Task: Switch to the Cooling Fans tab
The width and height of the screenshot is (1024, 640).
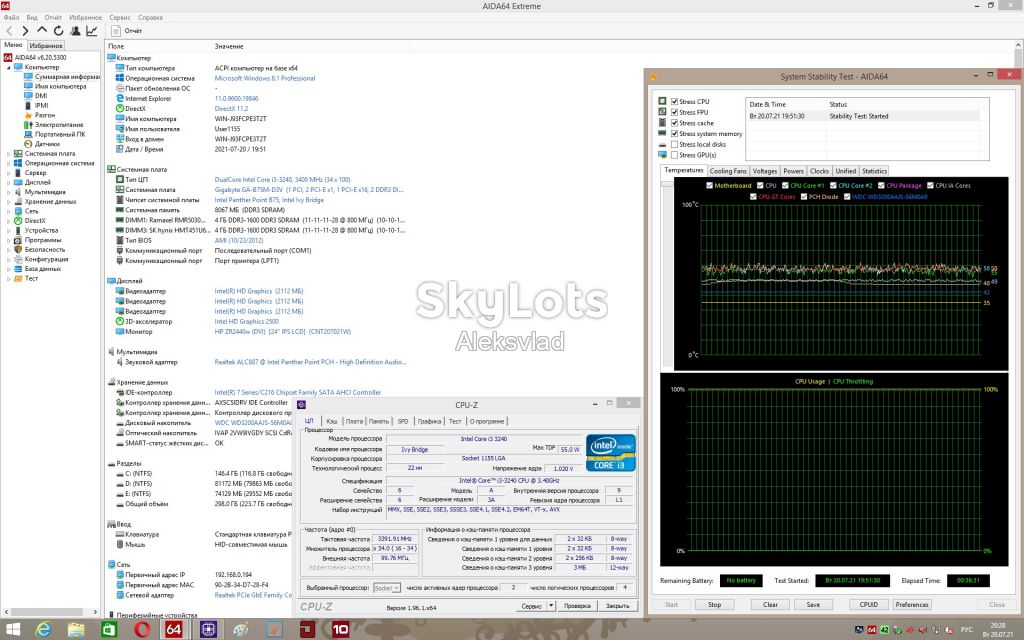Action: pyautogui.click(x=728, y=171)
